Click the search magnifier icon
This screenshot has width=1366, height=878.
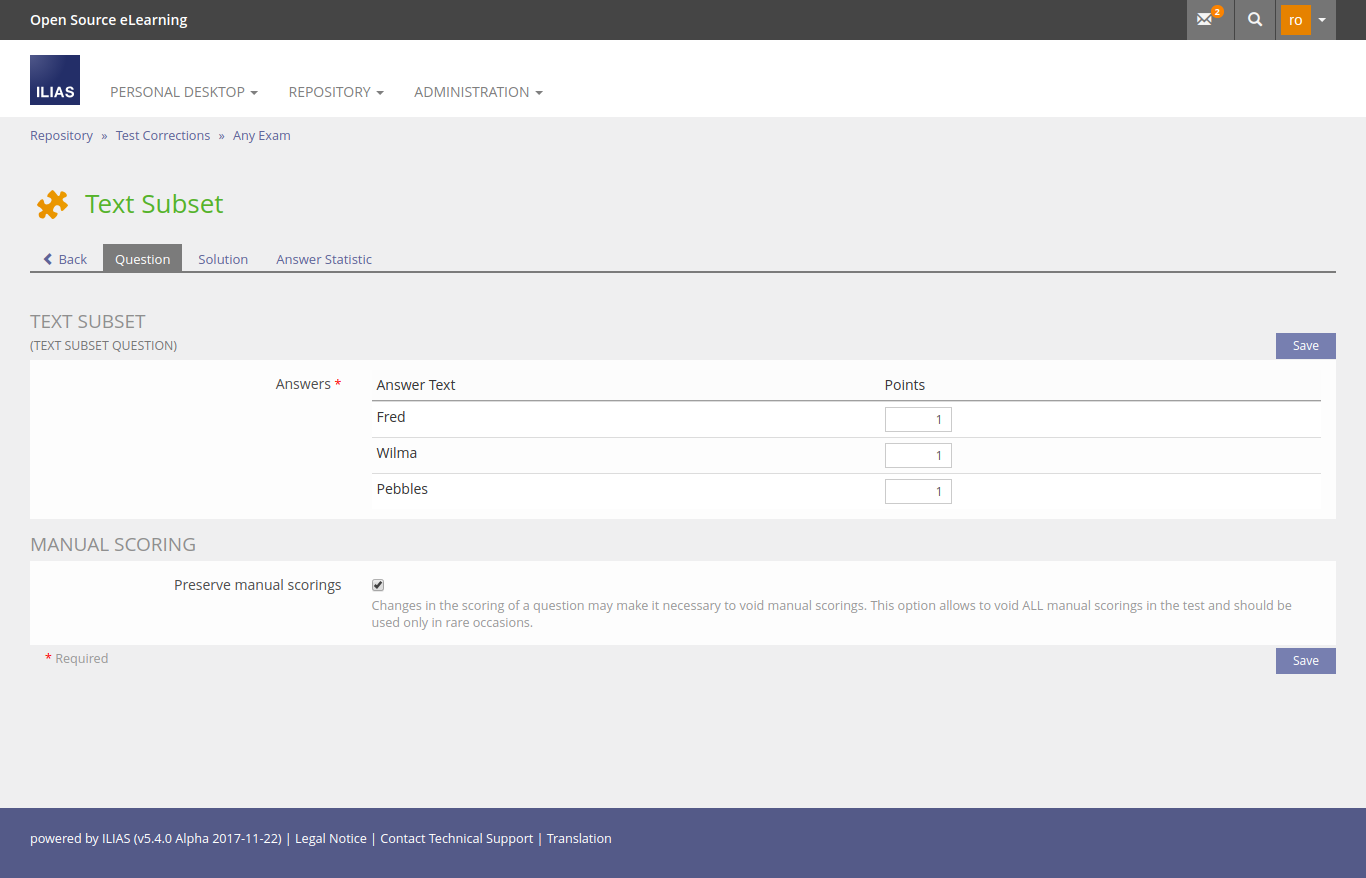(1255, 20)
